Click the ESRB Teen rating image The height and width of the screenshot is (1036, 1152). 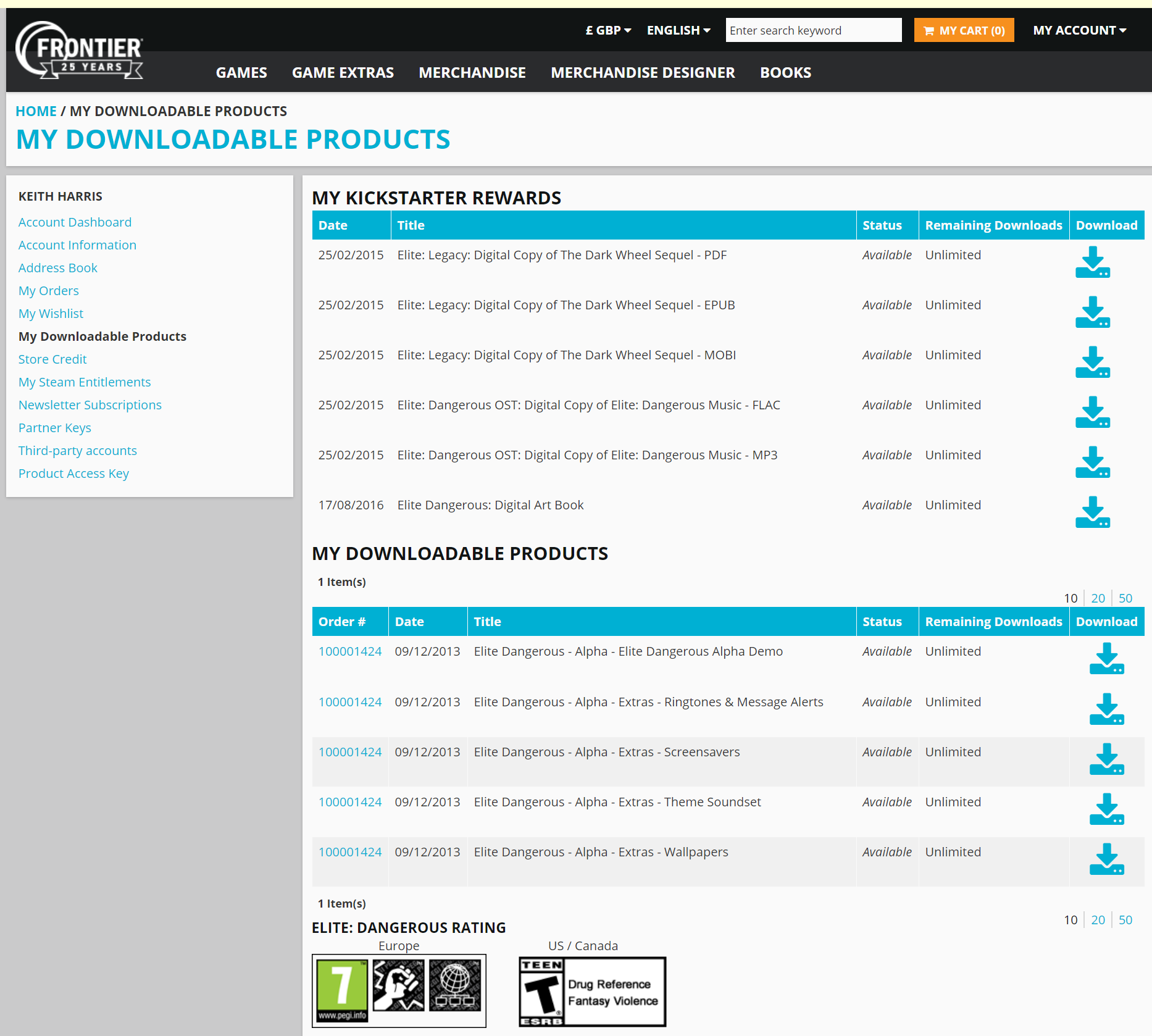[592, 992]
